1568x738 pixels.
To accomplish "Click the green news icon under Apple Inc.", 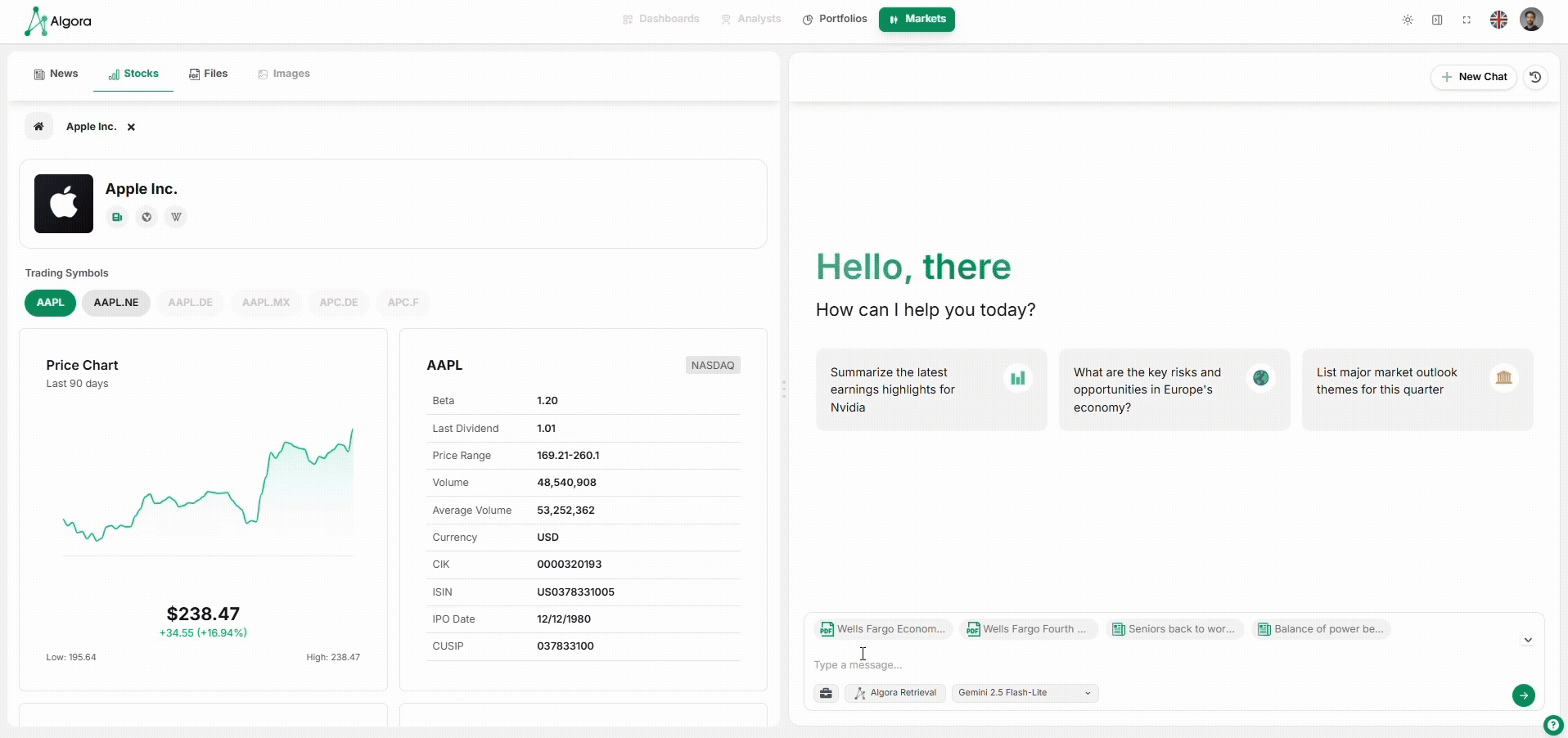I will [117, 217].
